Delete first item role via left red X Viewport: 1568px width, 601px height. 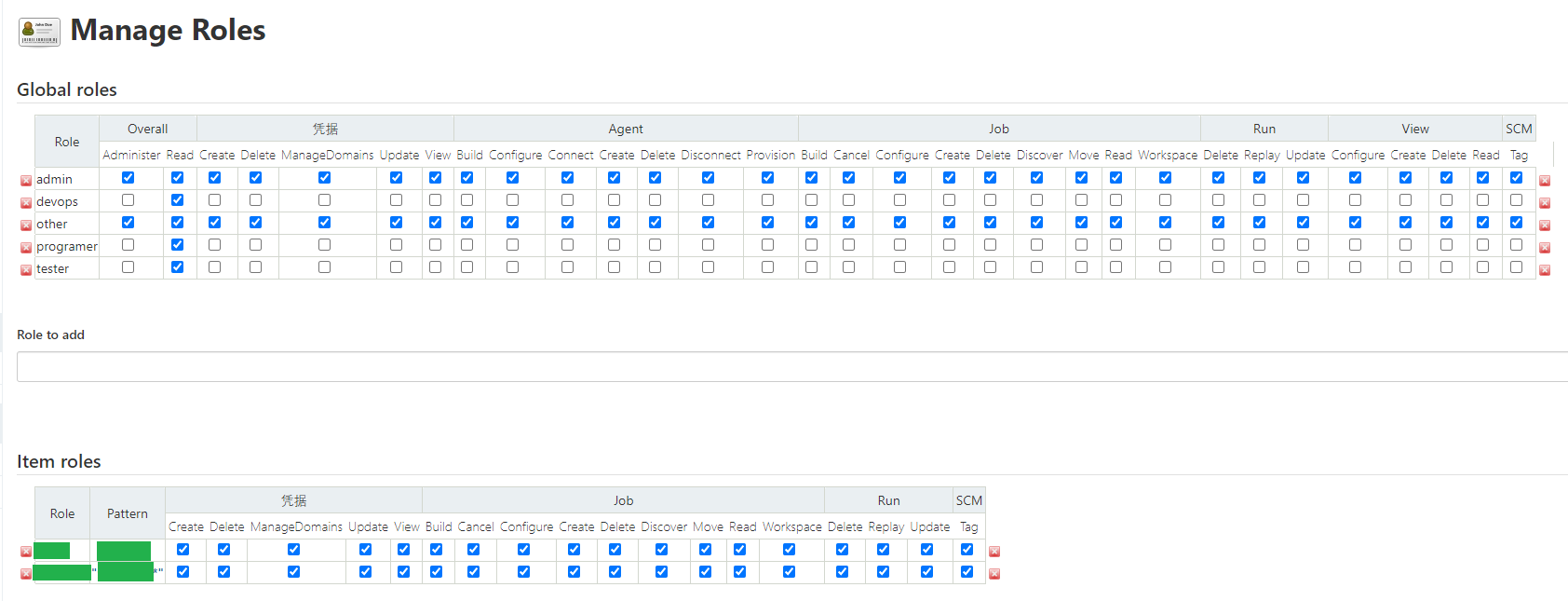(26, 552)
